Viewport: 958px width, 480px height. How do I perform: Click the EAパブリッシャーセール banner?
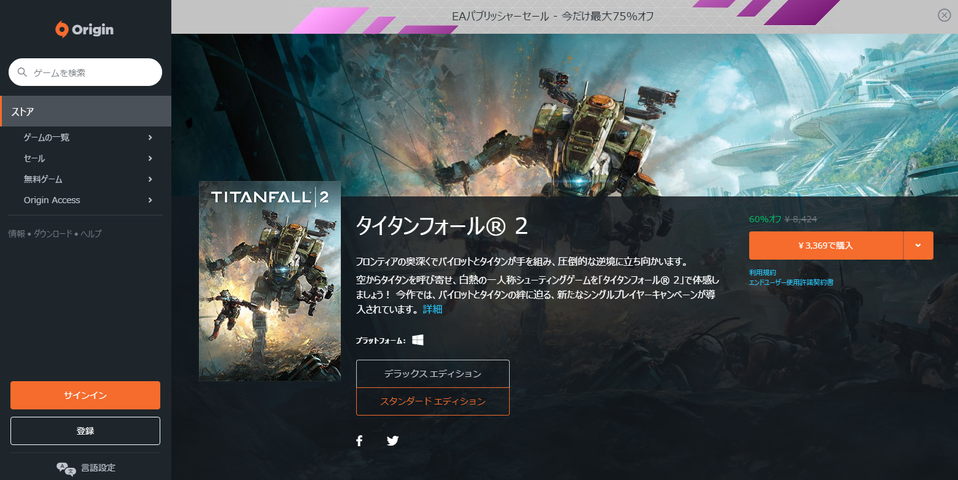tap(552, 16)
